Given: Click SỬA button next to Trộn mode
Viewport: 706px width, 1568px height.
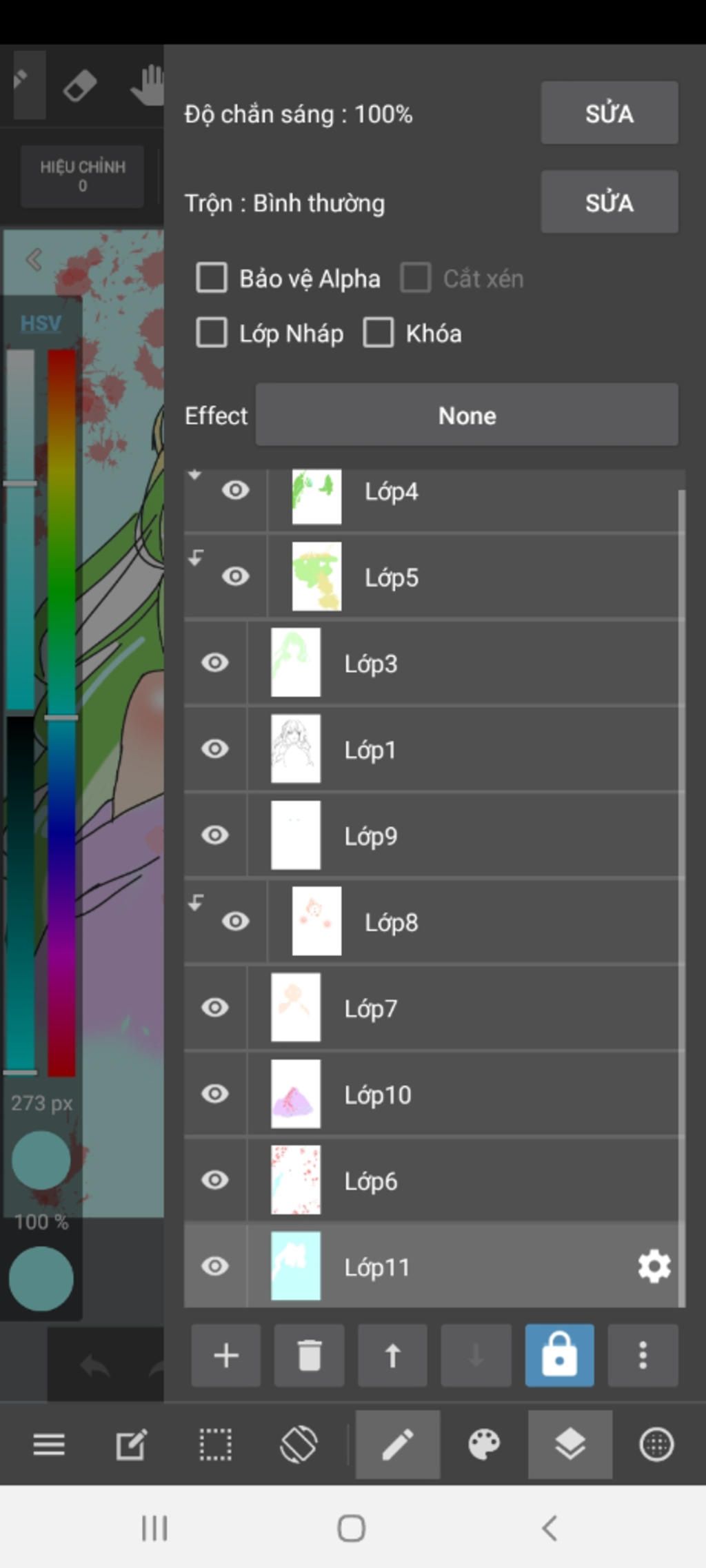Looking at the screenshot, I should (x=609, y=202).
